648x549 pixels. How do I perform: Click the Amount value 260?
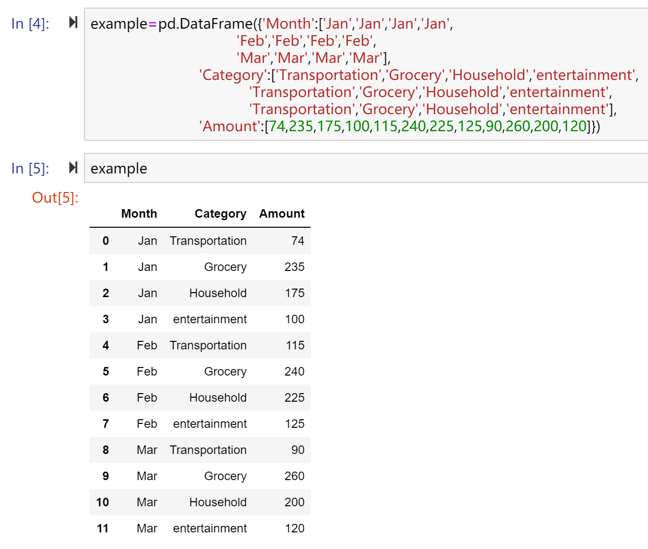(294, 476)
